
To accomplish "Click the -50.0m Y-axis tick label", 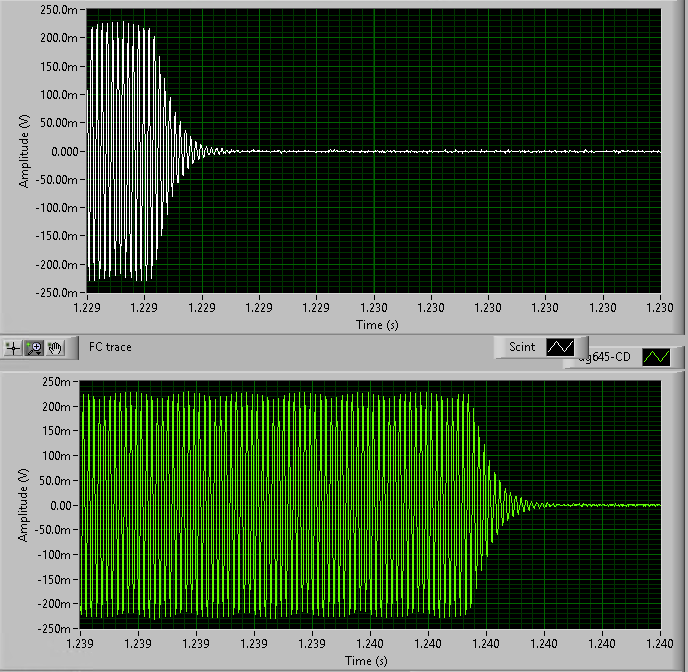I will 53,530.
